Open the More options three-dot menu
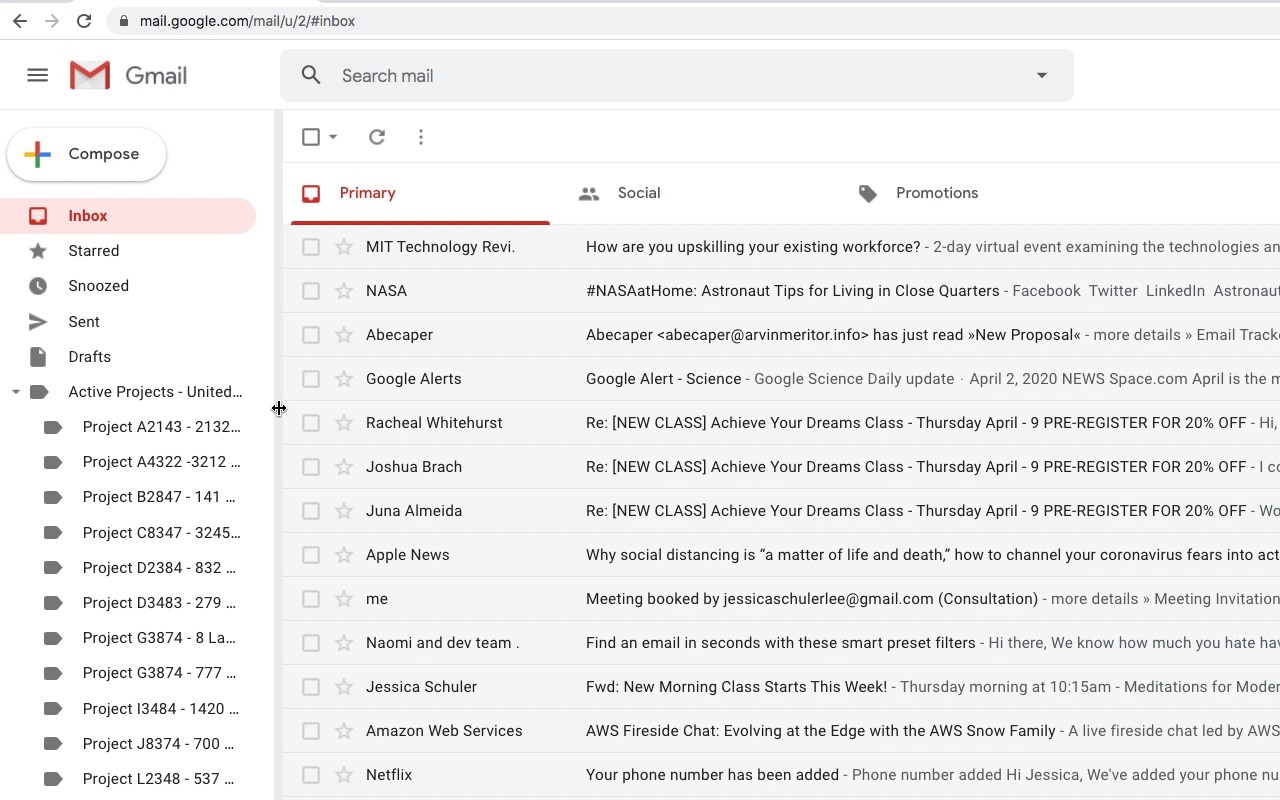The width and height of the screenshot is (1280, 800). coord(421,137)
